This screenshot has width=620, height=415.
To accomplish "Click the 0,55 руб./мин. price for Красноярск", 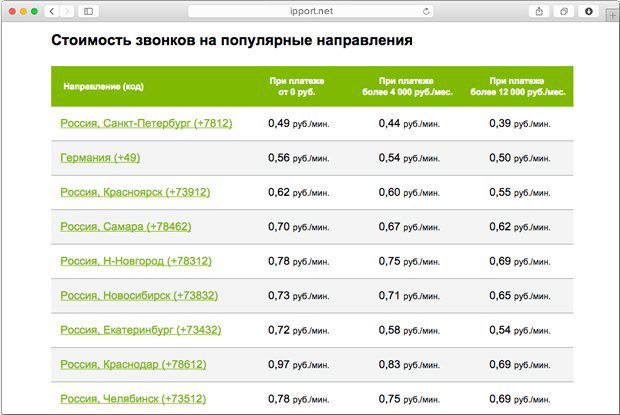I will 520,192.
